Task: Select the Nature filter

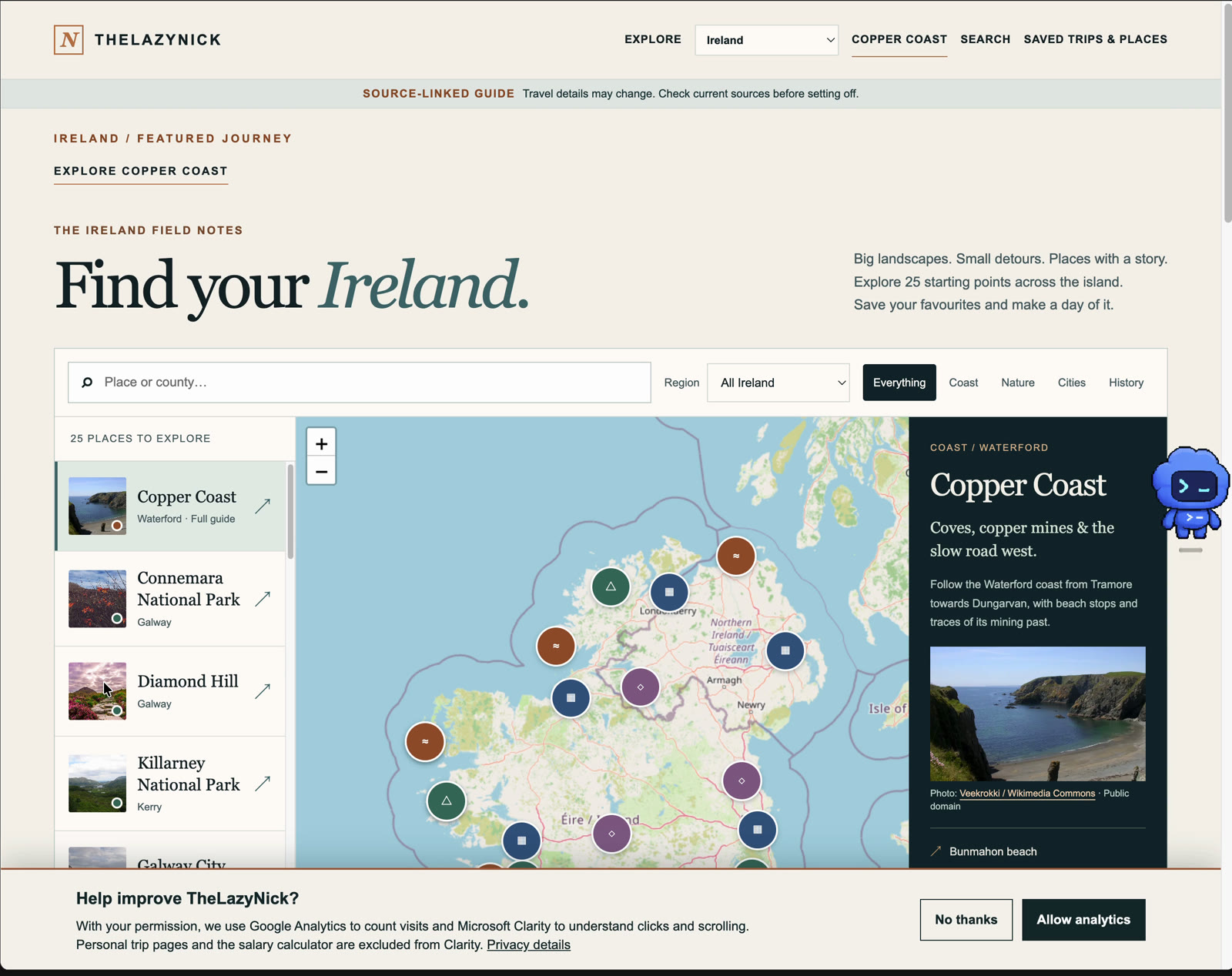Action: point(1018,383)
